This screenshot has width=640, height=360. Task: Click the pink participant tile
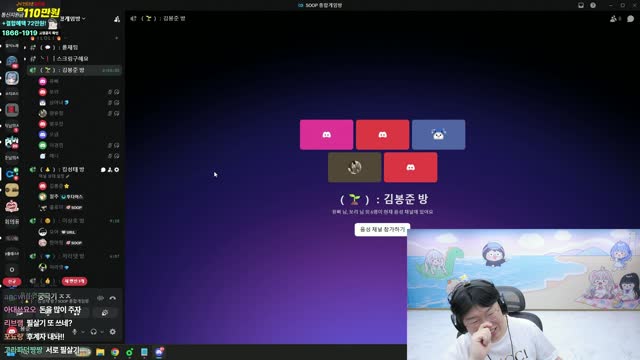(327, 135)
